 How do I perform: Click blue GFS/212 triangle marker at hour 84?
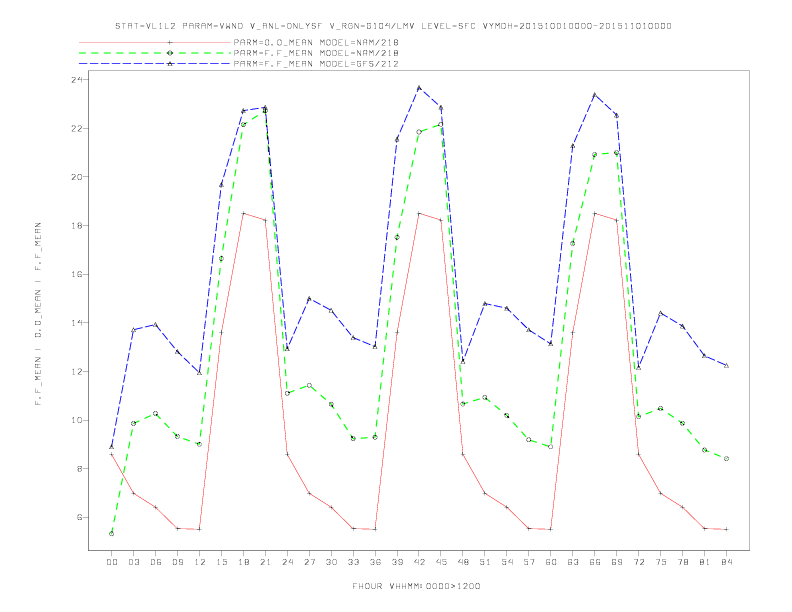(726, 366)
